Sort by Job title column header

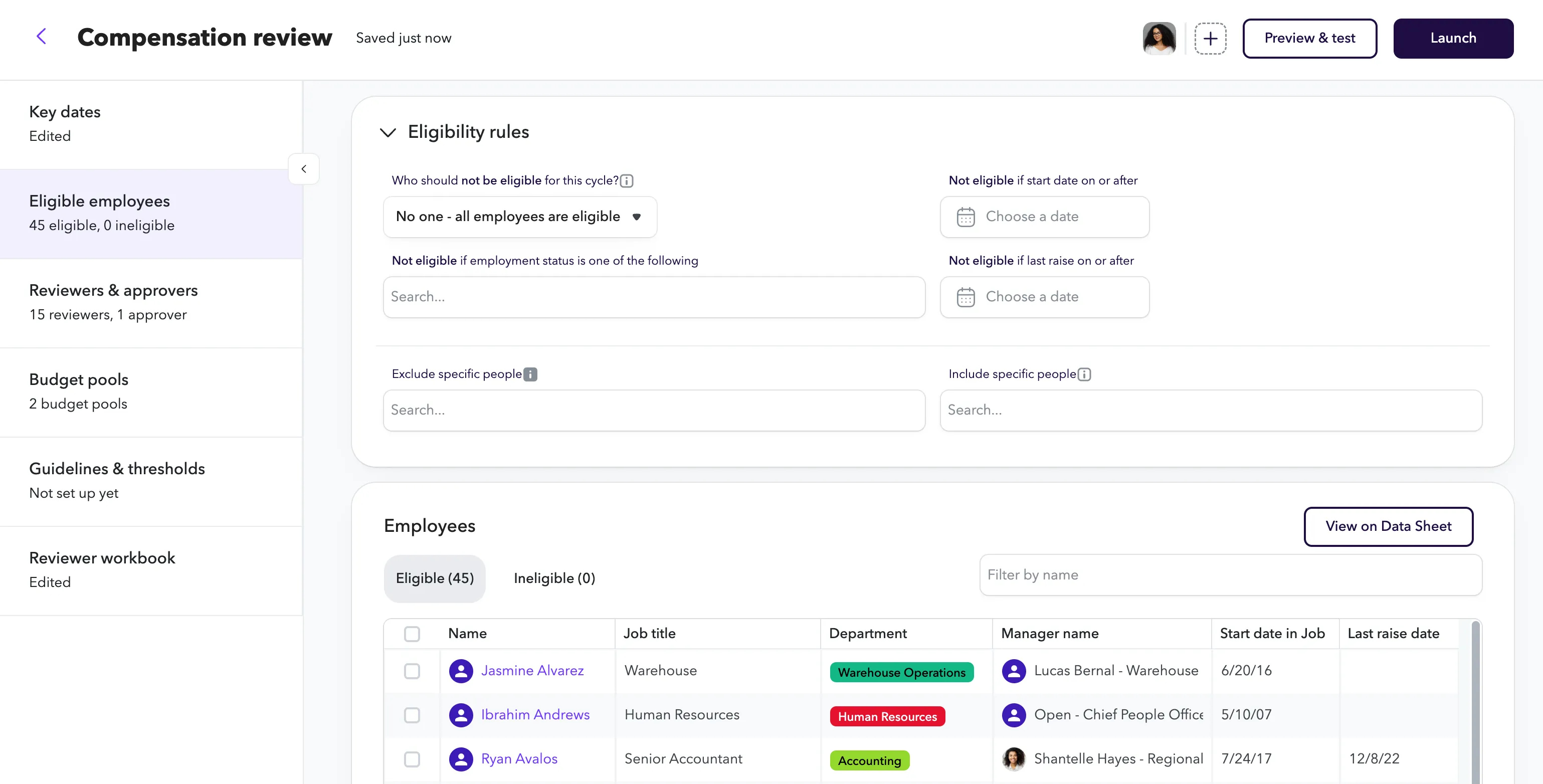(x=649, y=634)
